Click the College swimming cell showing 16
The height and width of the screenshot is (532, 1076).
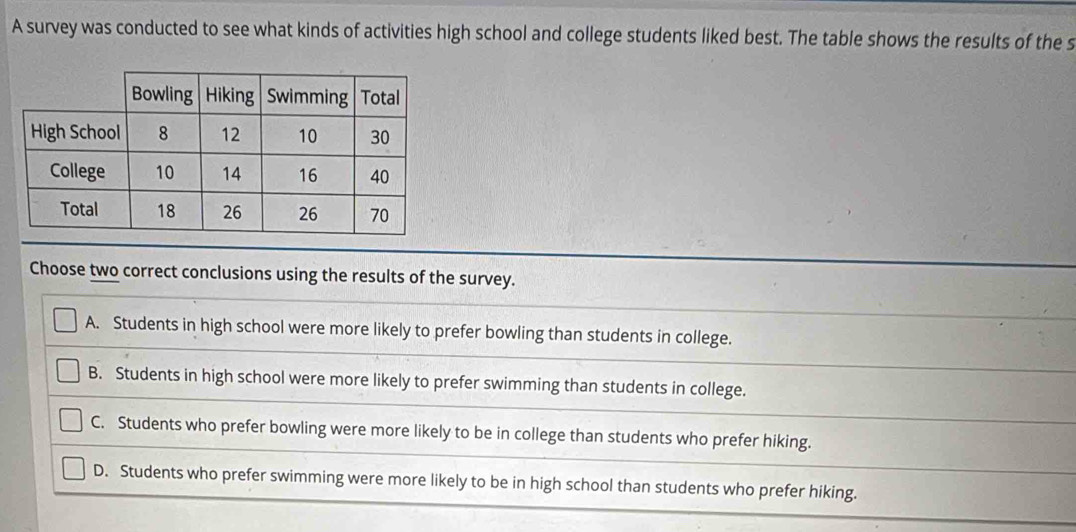coord(307,174)
